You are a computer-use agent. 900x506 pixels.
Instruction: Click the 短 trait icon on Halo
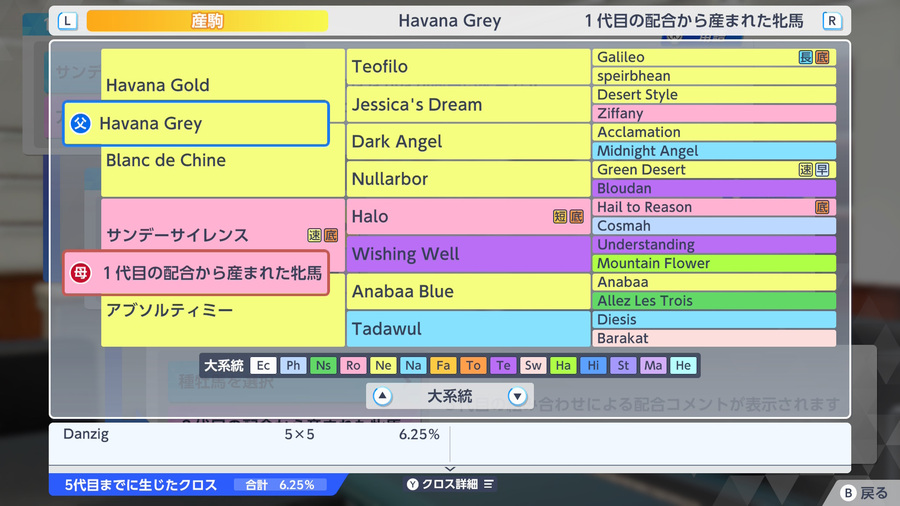pyautogui.click(x=560, y=216)
